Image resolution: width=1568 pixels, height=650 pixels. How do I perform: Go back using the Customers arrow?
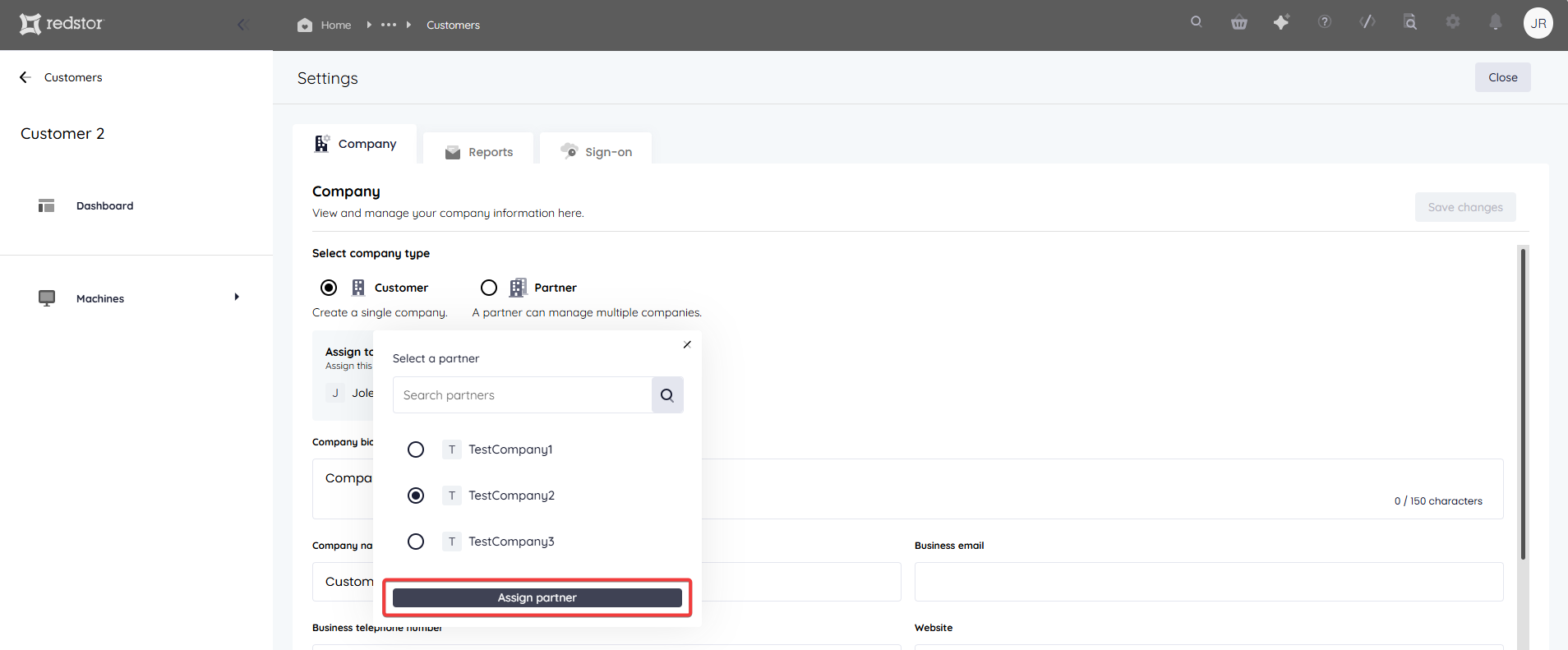pyautogui.click(x=25, y=77)
